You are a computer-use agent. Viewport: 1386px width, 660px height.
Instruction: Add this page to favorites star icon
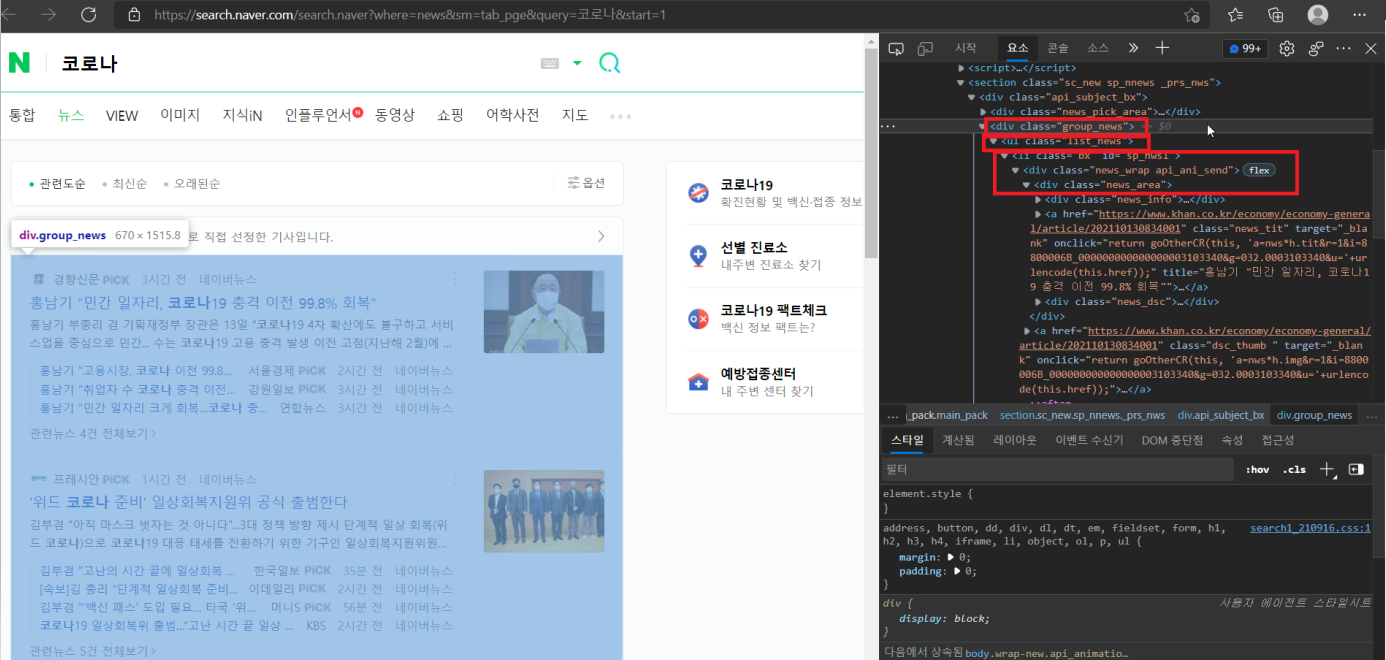point(1191,15)
